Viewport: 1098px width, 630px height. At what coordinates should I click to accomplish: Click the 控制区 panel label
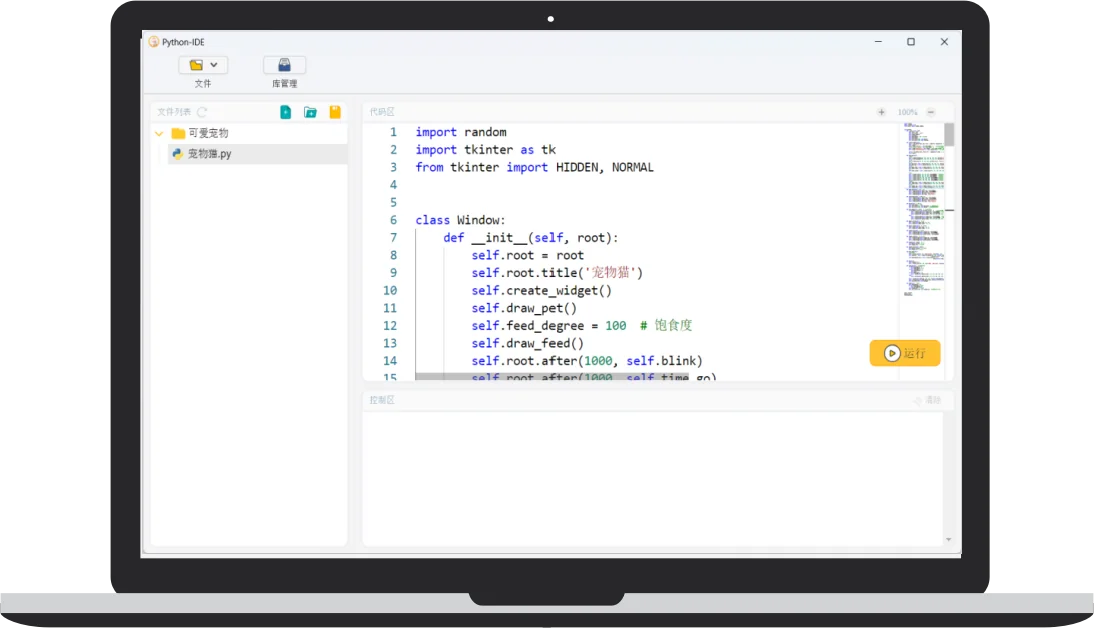(x=382, y=400)
